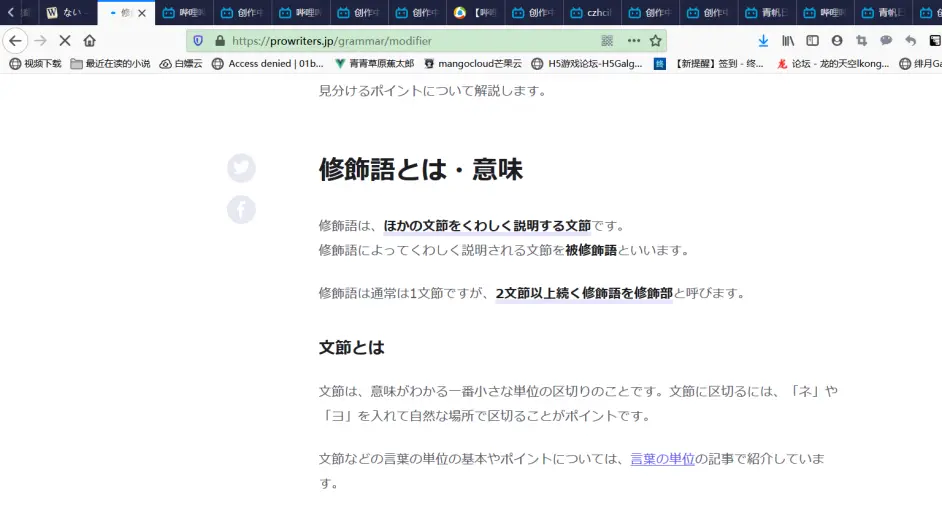Share the article on Facebook
The width and height of the screenshot is (942, 530).
tap(242, 209)
